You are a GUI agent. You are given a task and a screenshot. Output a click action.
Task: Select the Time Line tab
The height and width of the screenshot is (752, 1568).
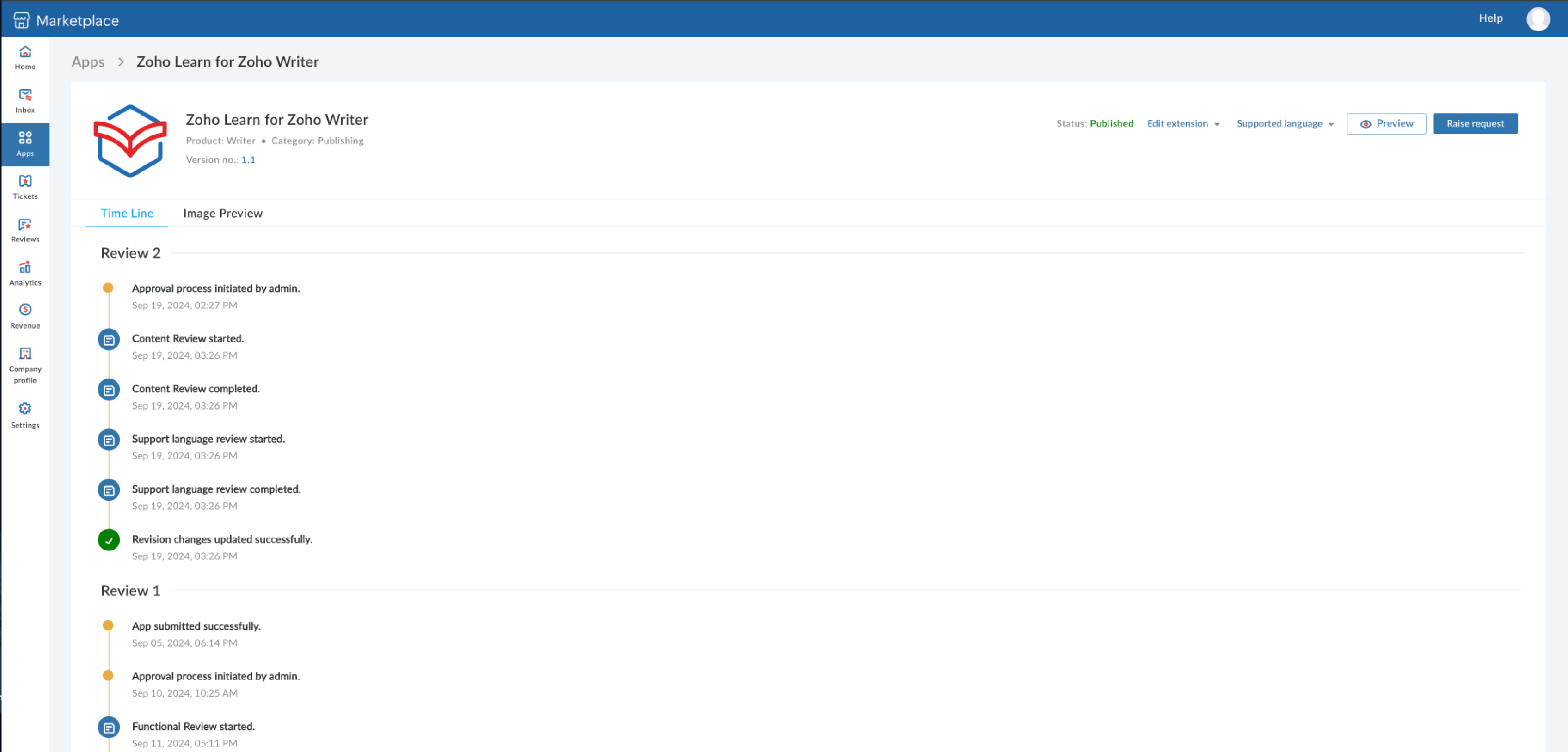(x=127, y=214)
